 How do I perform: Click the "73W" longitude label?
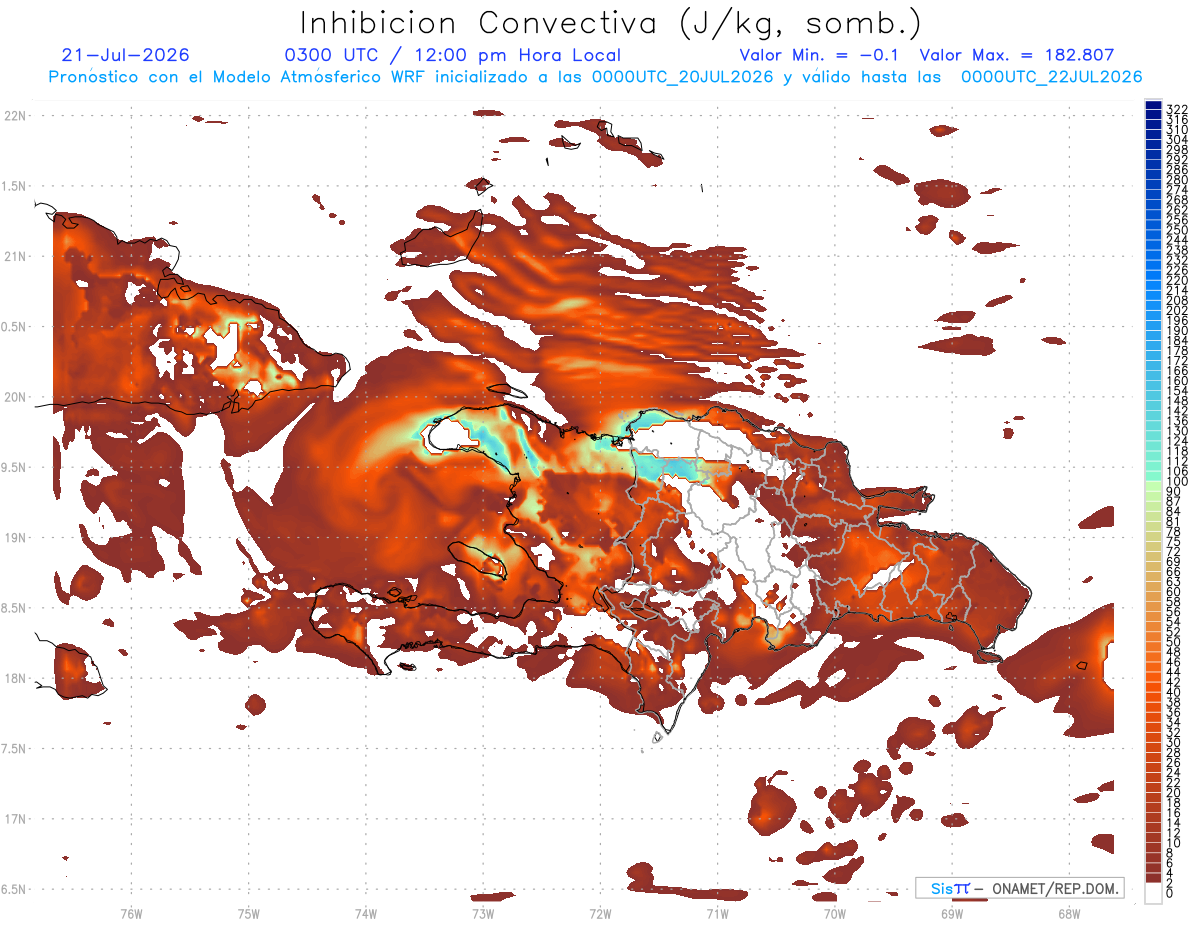click(x=483, y=913)
